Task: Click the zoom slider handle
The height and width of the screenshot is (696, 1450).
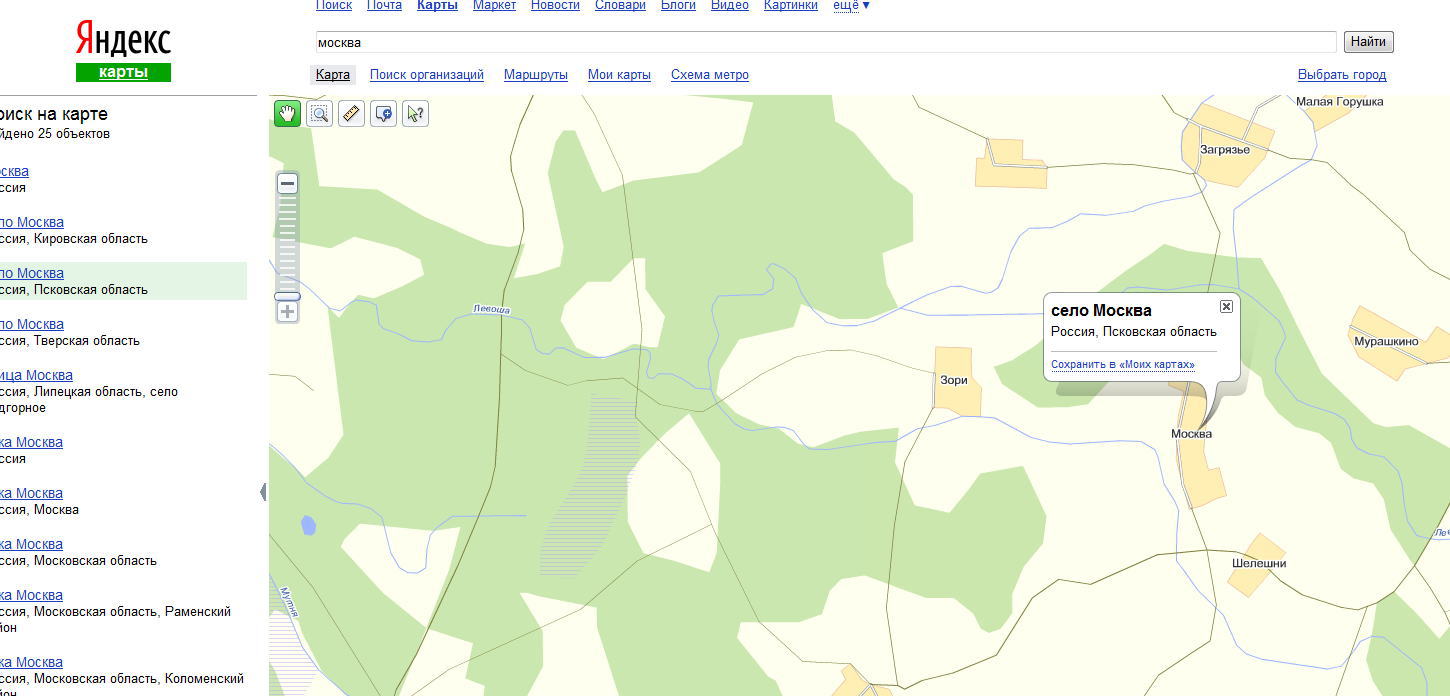Action: (287, 296)
